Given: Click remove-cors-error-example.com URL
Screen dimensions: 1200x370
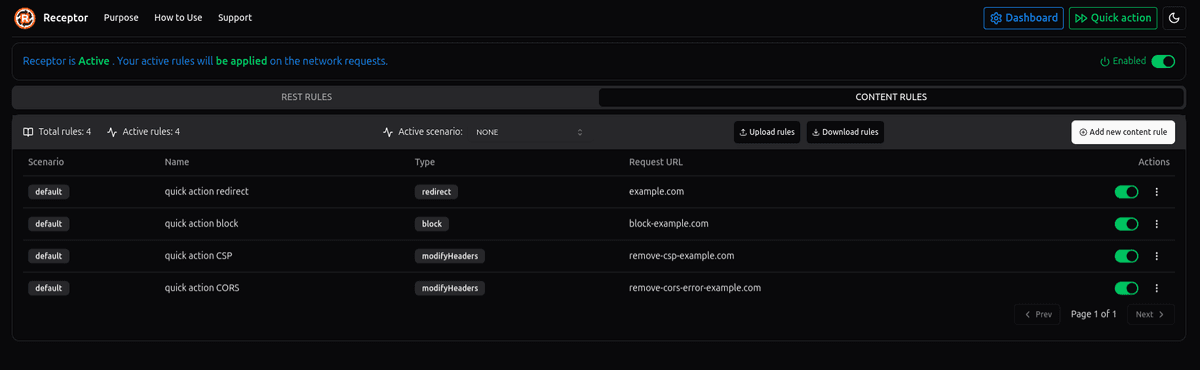Looking at the screenshot, I should [x=695, y=288].
